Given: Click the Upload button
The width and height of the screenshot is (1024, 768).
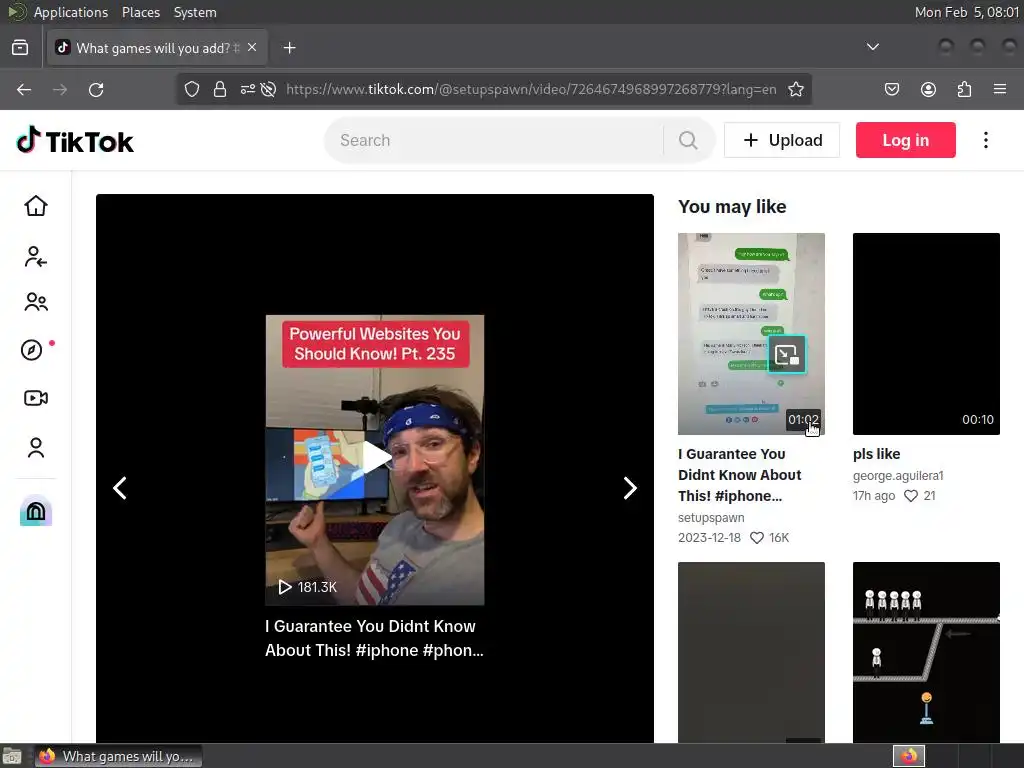Looking at the screenshot, I should 782,140.
